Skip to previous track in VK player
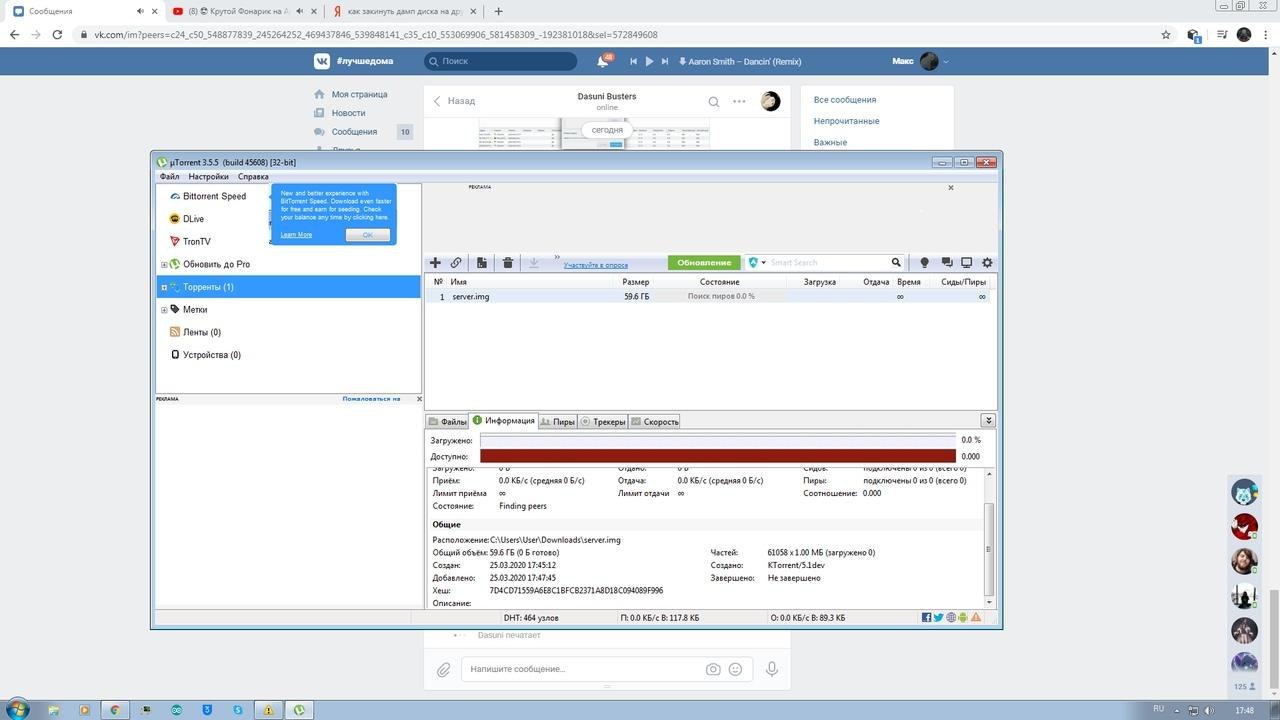 tap(633, 61)
